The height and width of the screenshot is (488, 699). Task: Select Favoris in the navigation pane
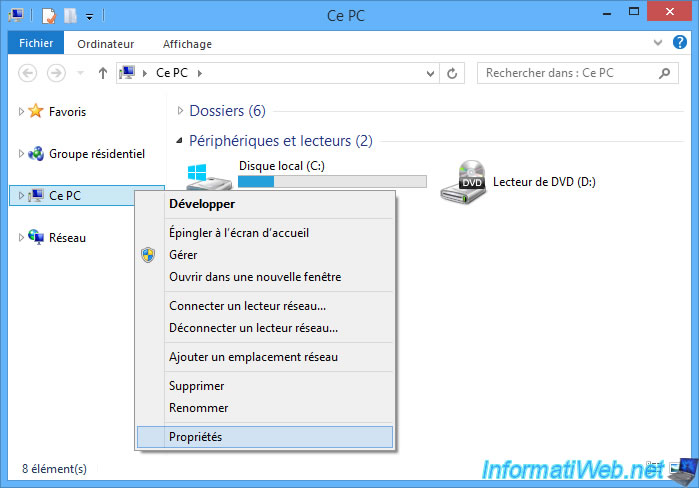pos(67,111)
